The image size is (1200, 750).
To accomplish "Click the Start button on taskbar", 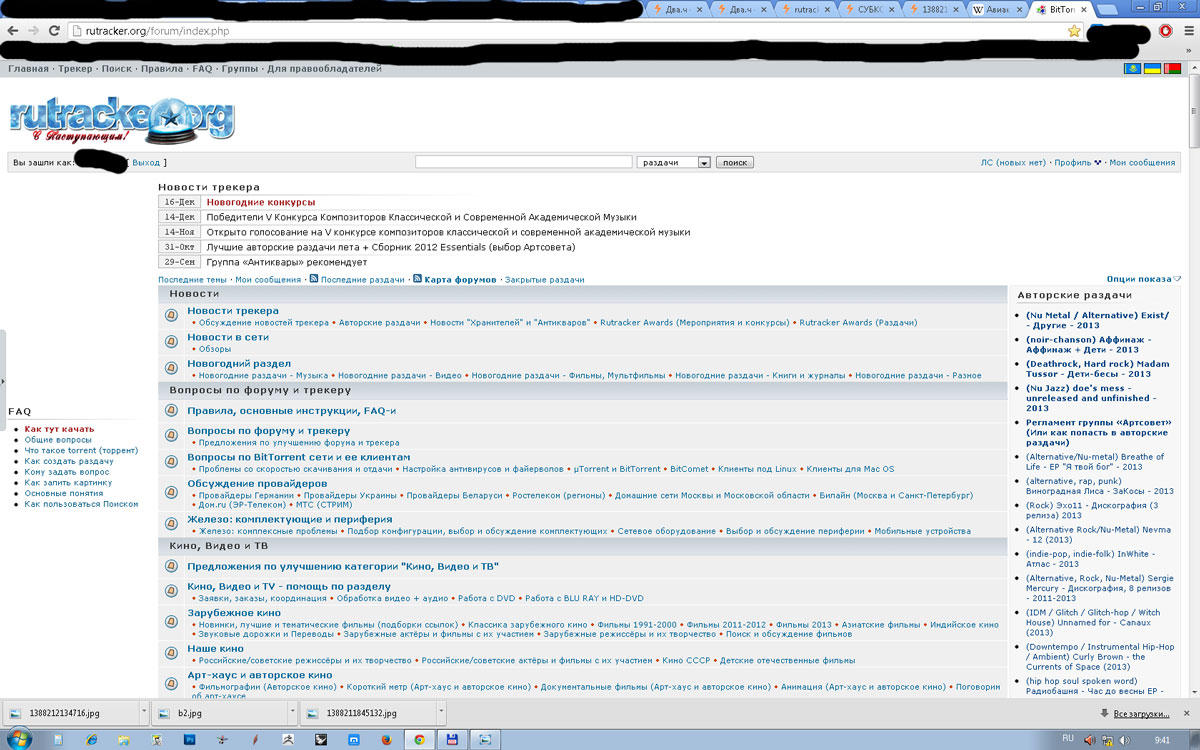I will (x=19, y=739).
